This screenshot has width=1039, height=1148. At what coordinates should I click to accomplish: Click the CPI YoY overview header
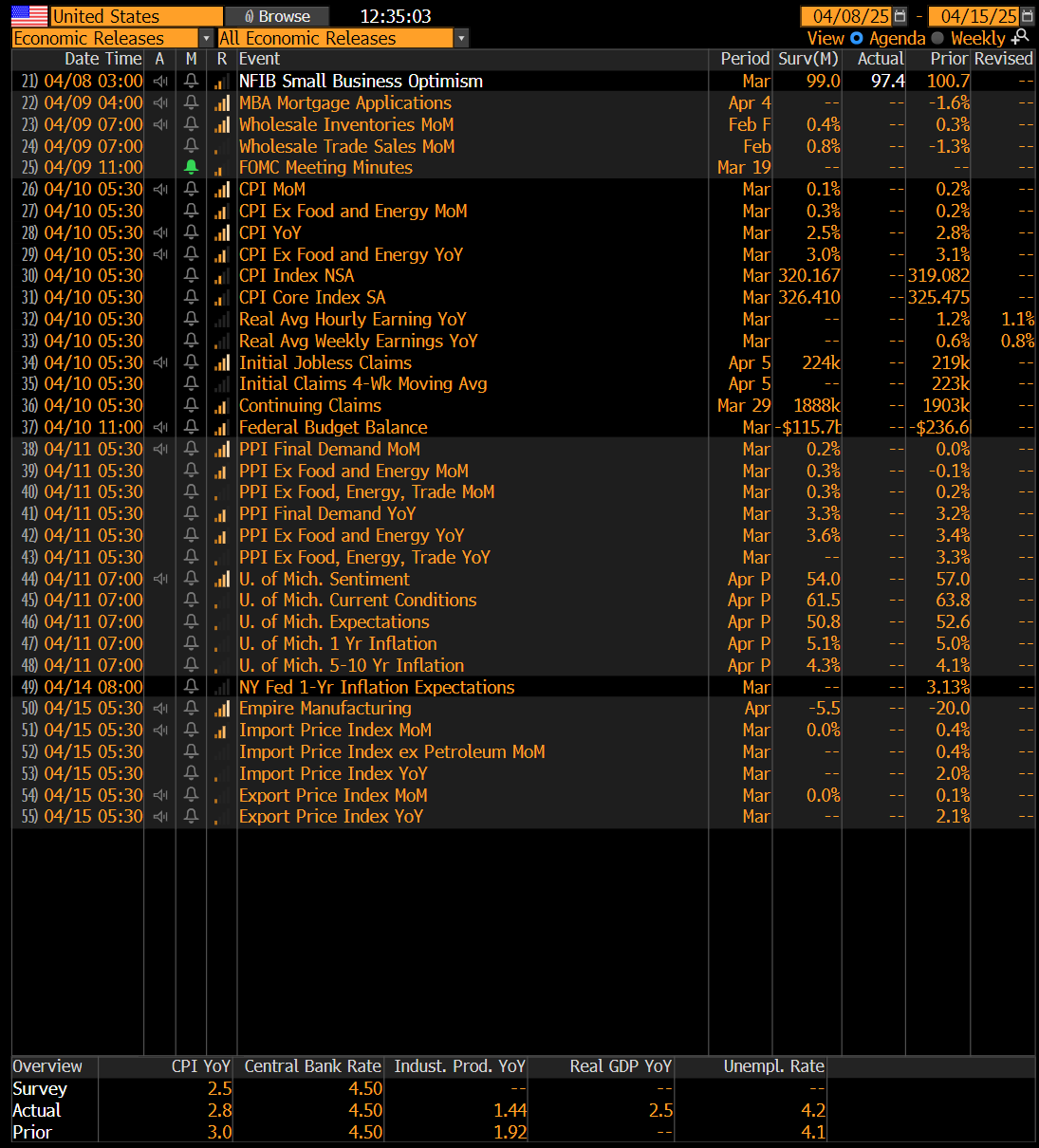click(201, 1066)
